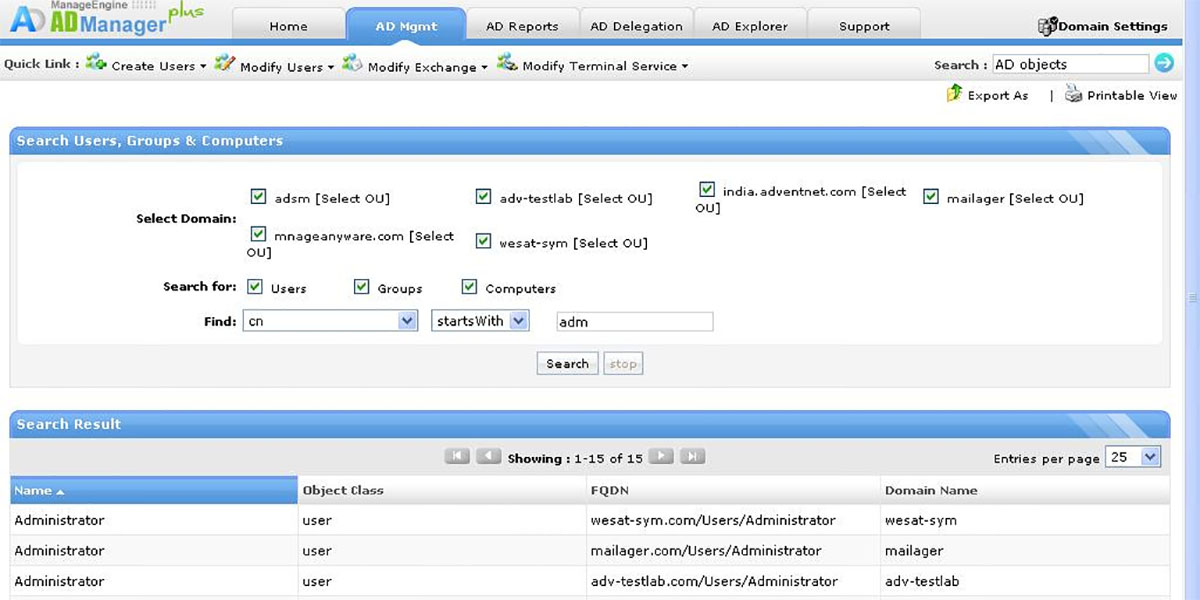Open Printable View via printer icon
This screenshot has height=600, width=1200.
pos(1073,94)
